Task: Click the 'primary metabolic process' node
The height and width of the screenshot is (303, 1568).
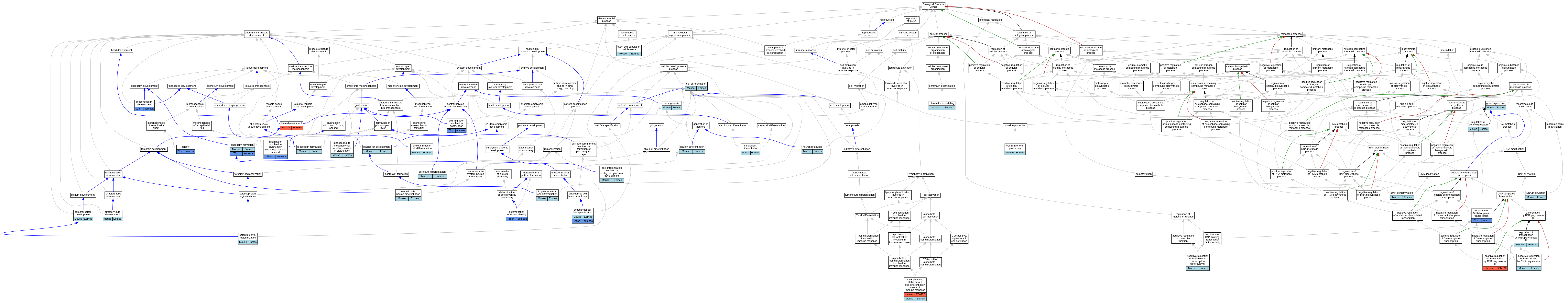Action: coord(1322,51)
